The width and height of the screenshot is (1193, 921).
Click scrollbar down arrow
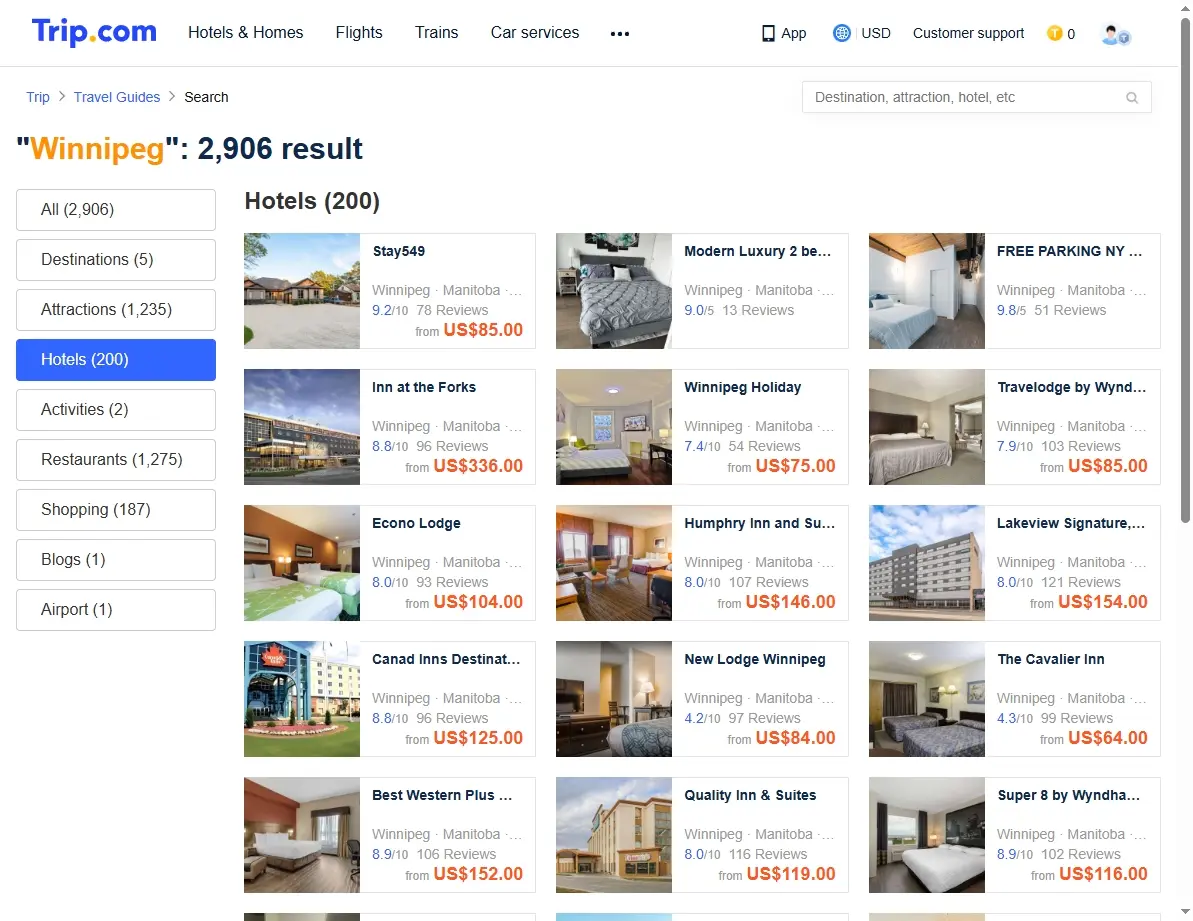pos(1185,911)
